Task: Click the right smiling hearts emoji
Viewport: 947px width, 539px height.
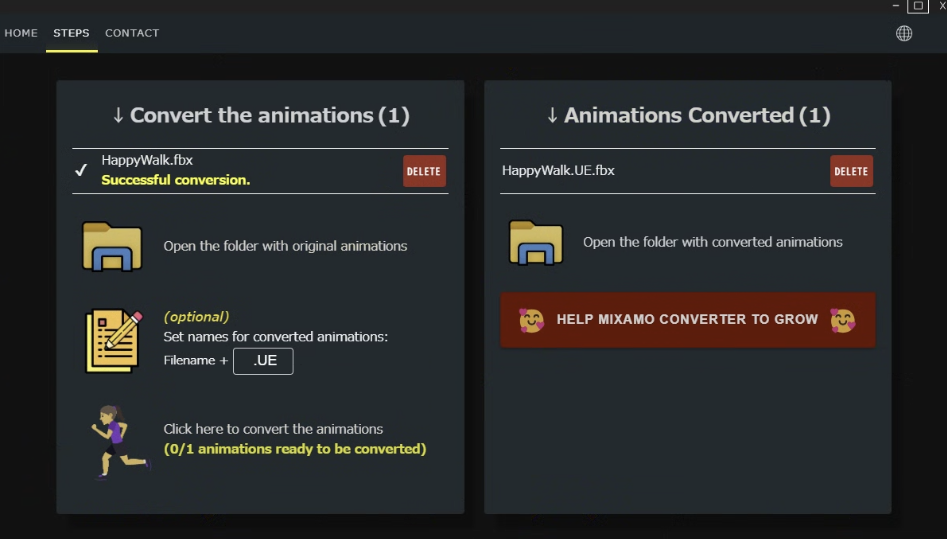Action: tap(843, 320)
